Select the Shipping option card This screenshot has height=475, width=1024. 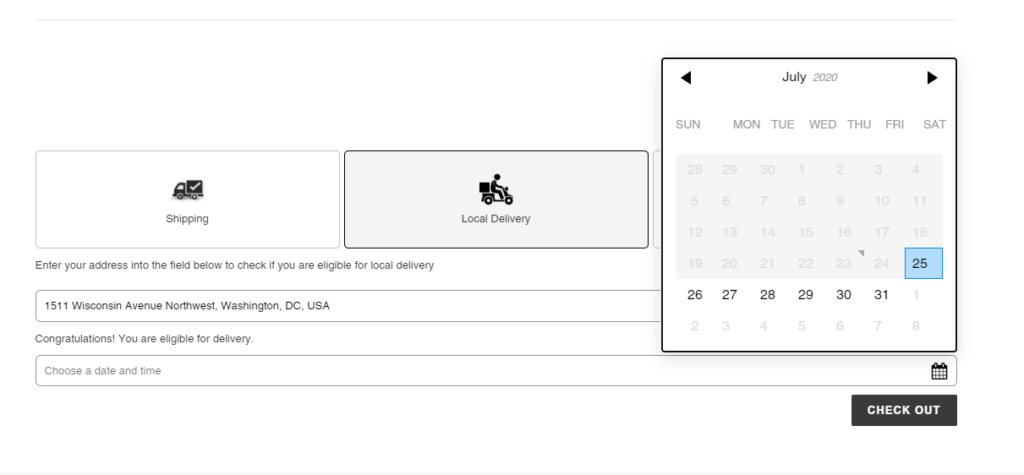pos(187,199)
